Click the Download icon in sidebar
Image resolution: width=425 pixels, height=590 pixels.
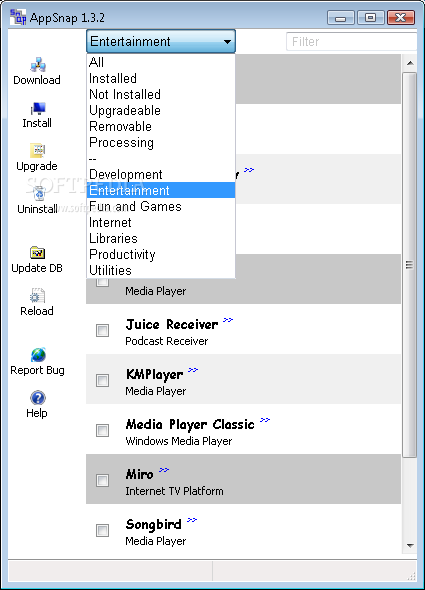(x=38, y=64)
